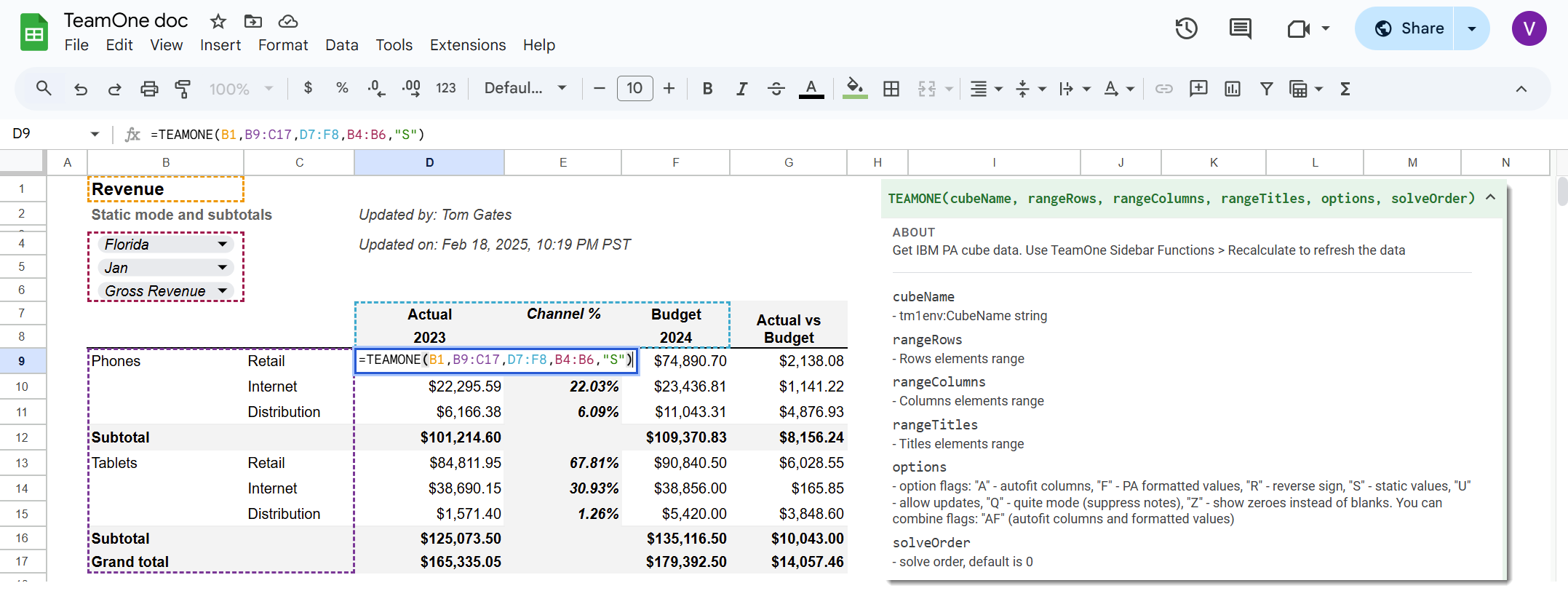Insert a chart

click(x=1233, y=89)
